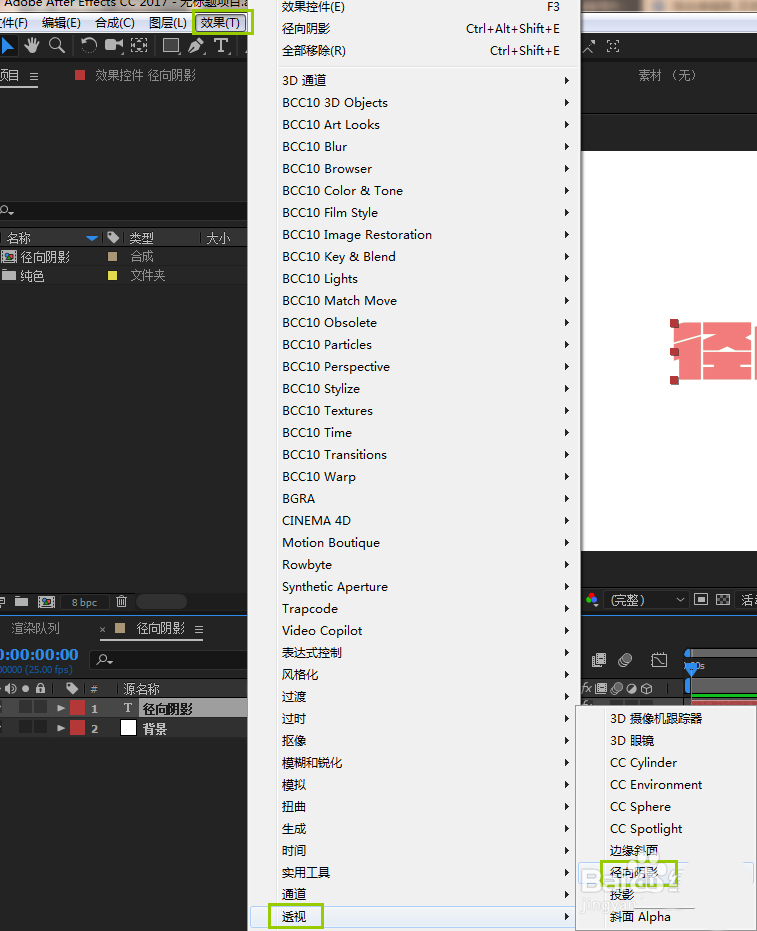Click the lock column header icon
Viewport: 757px width, 931px height.
click(x=40, y=688)
